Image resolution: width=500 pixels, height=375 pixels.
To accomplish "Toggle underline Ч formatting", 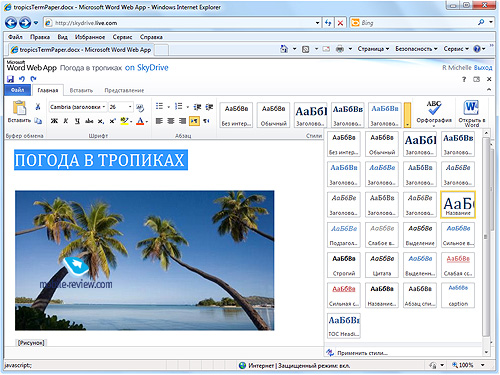I will (x=77, y=121).
